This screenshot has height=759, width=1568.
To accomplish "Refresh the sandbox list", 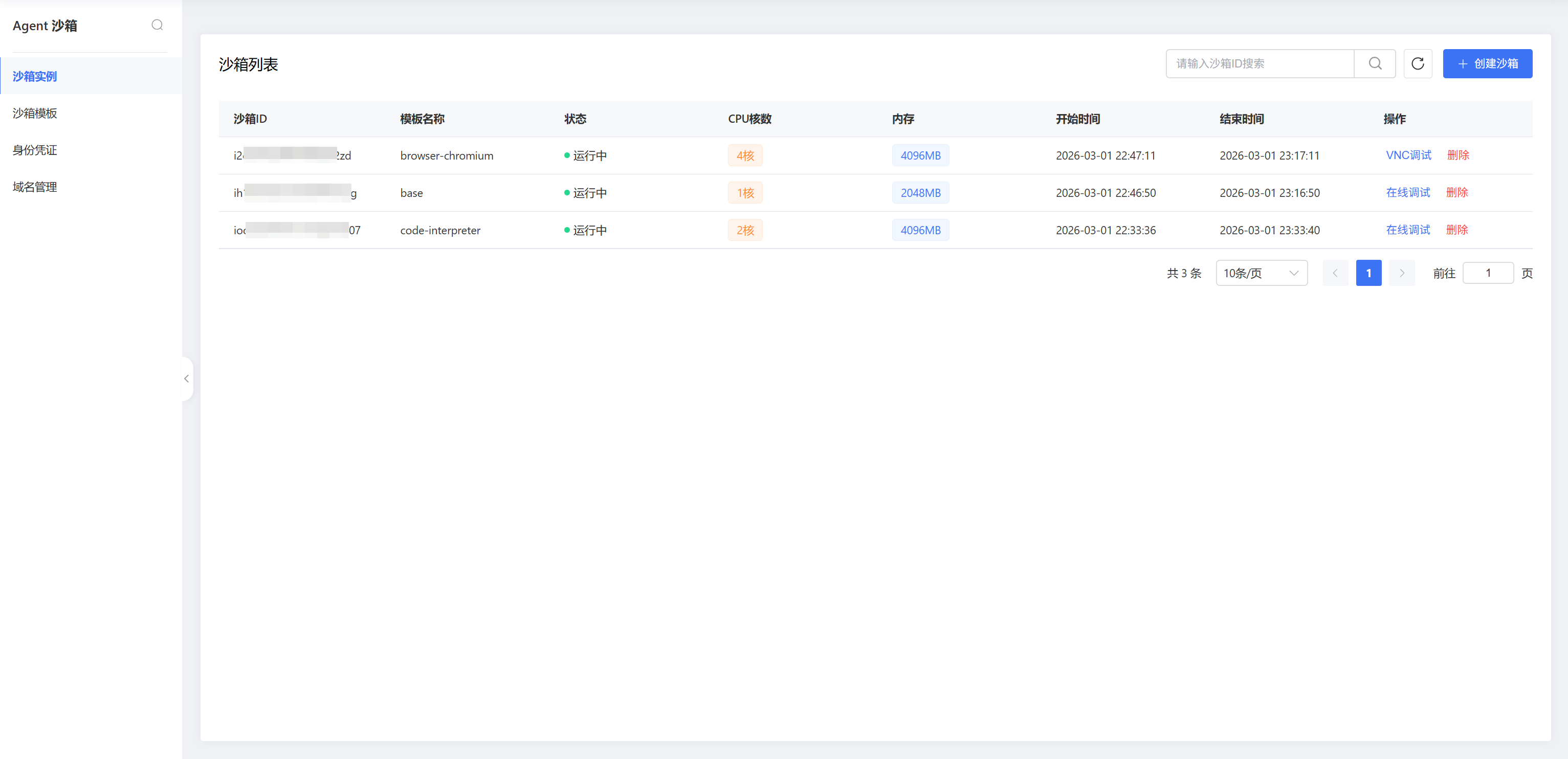I will tap(1417, 63).
